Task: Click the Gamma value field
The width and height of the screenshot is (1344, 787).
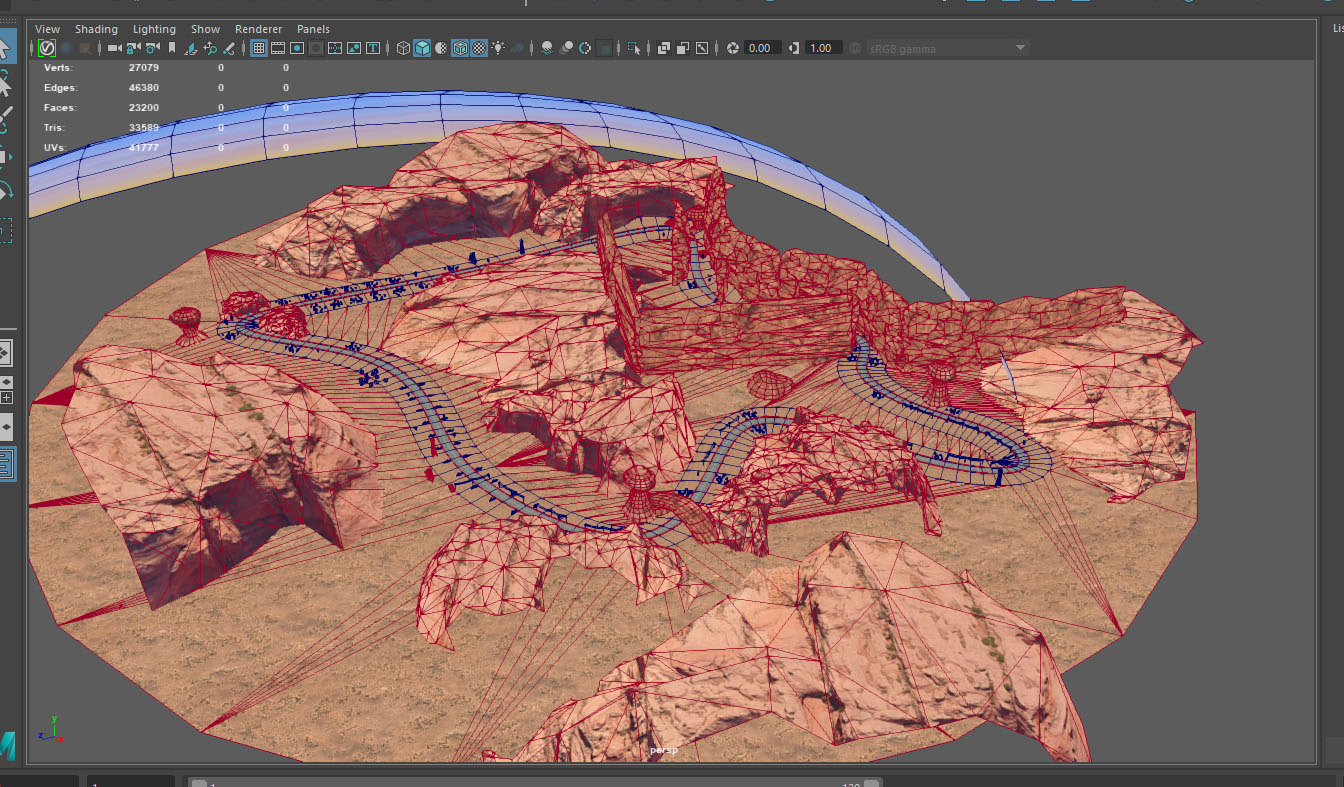Action: click(822, 48)
